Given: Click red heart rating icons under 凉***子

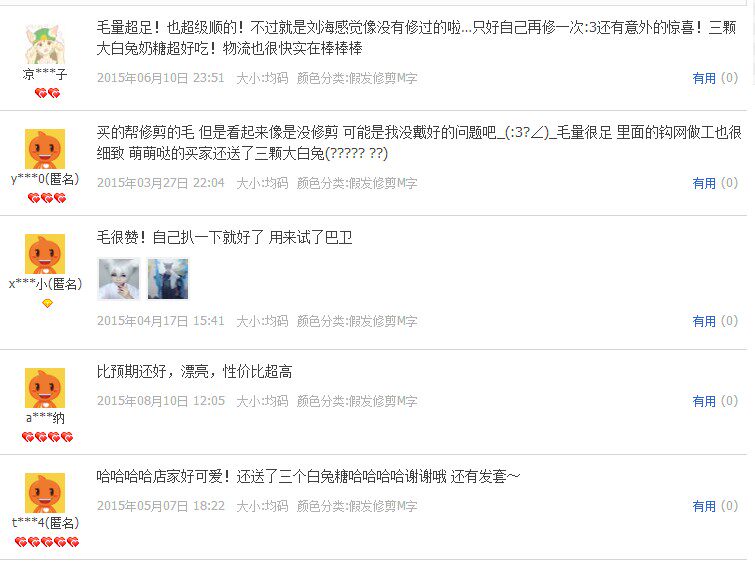Looking at the screenshot, I should point(47,93).
